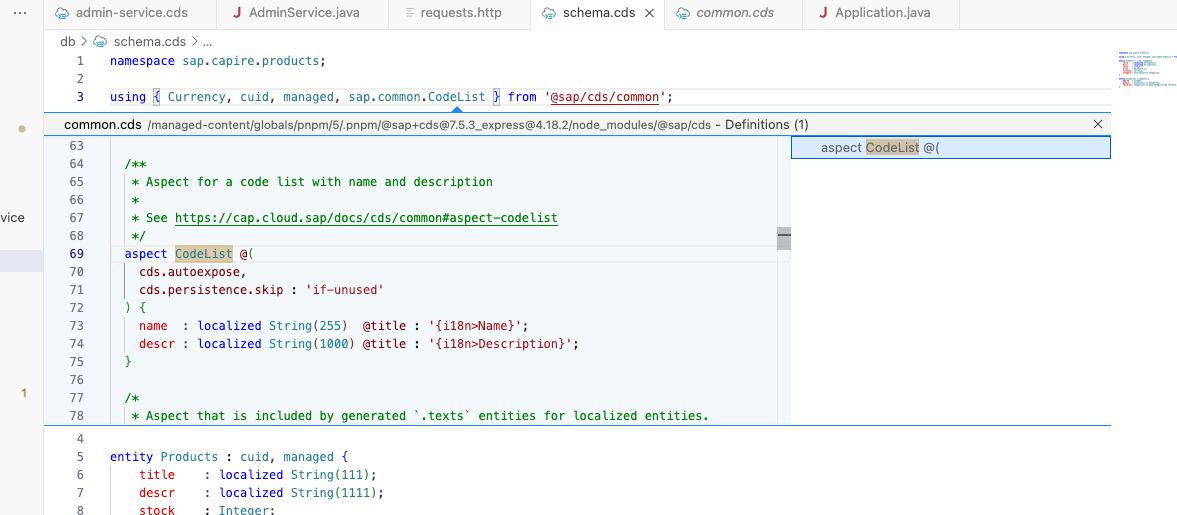1177x515 pixels.
Task: Open schema.cds breadcrumb dropdown
Action: [x=150, y=42]
